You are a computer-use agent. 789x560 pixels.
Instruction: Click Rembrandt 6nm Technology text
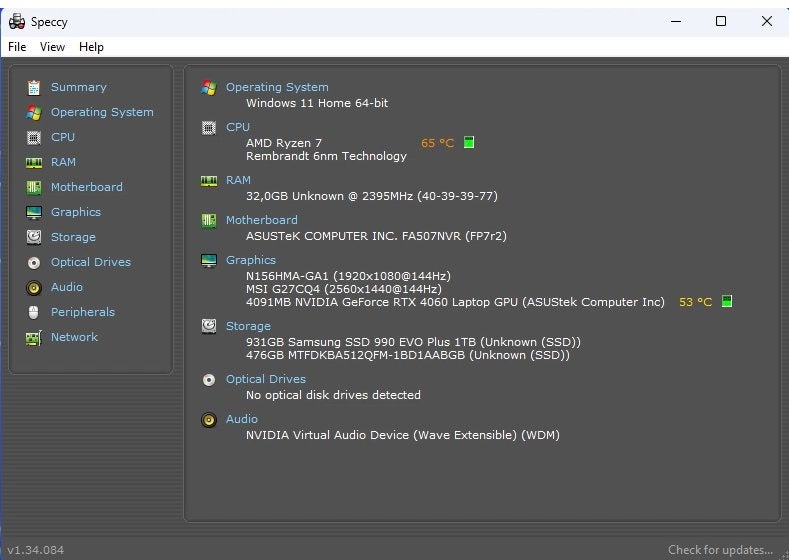pyautogui.click(x=326, y=156)
